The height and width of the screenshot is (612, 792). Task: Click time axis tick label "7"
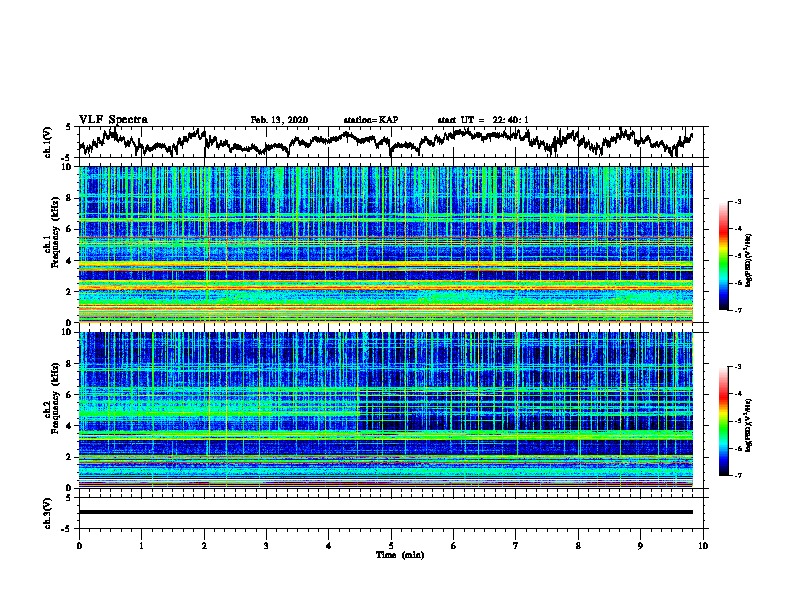pyautogui.click(x=516, y=546)
